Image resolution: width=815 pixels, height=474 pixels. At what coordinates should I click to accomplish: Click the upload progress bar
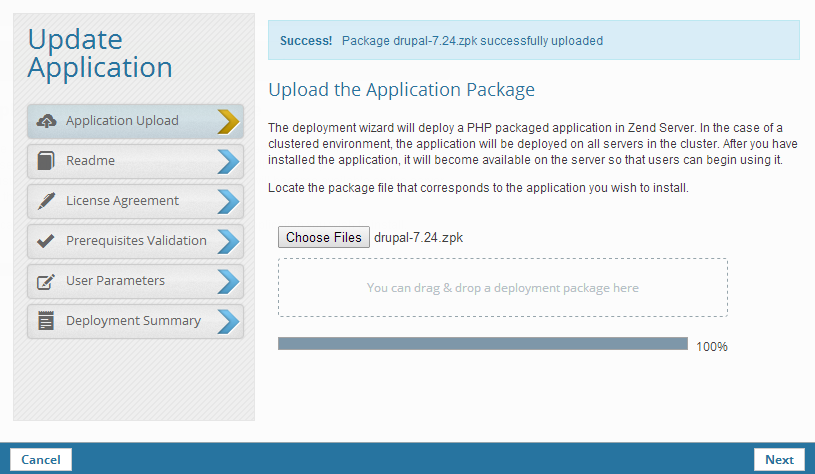482,344
